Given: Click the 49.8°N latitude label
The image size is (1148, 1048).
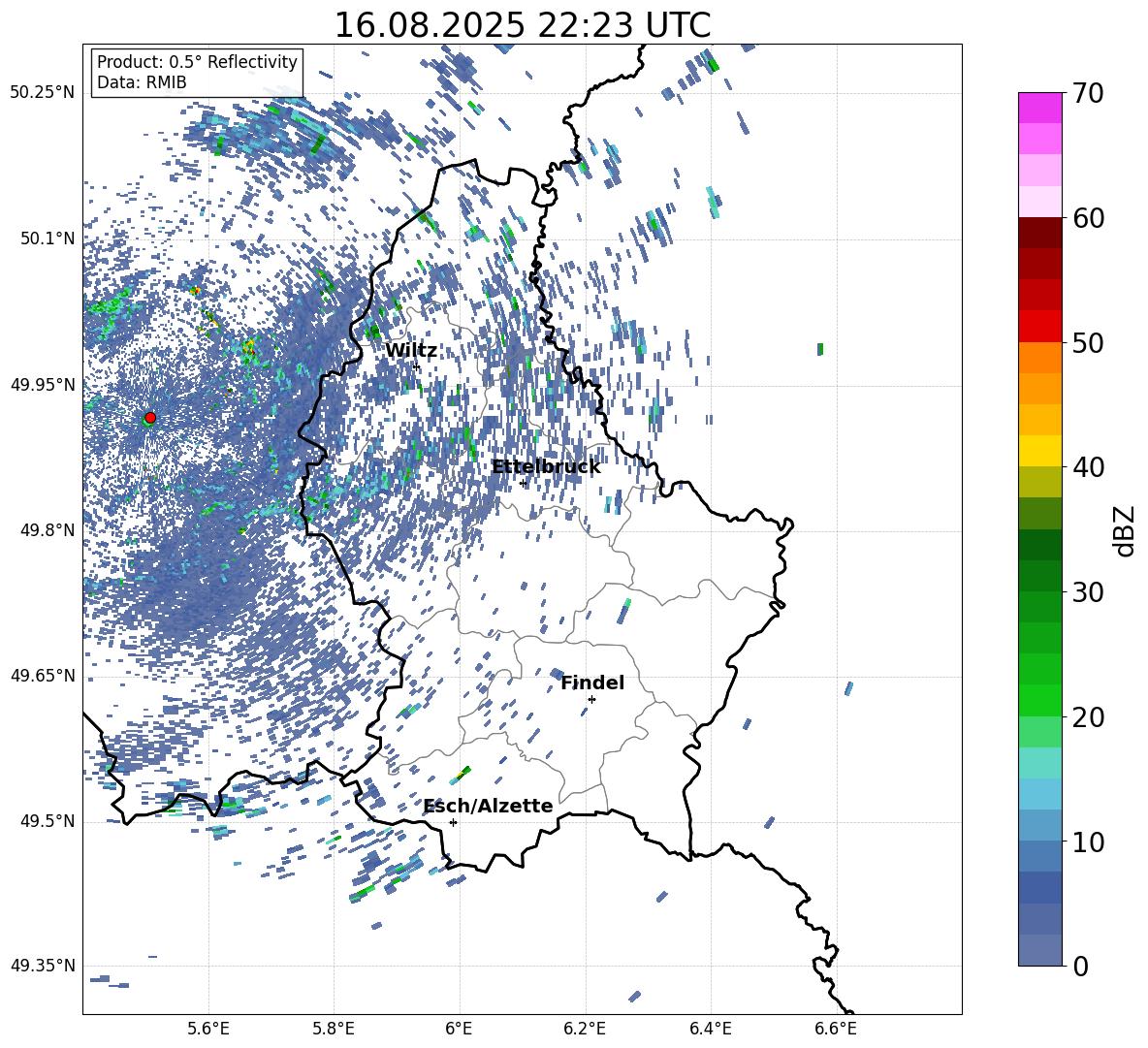Looking at the screenshot, I should coord(47,530).
